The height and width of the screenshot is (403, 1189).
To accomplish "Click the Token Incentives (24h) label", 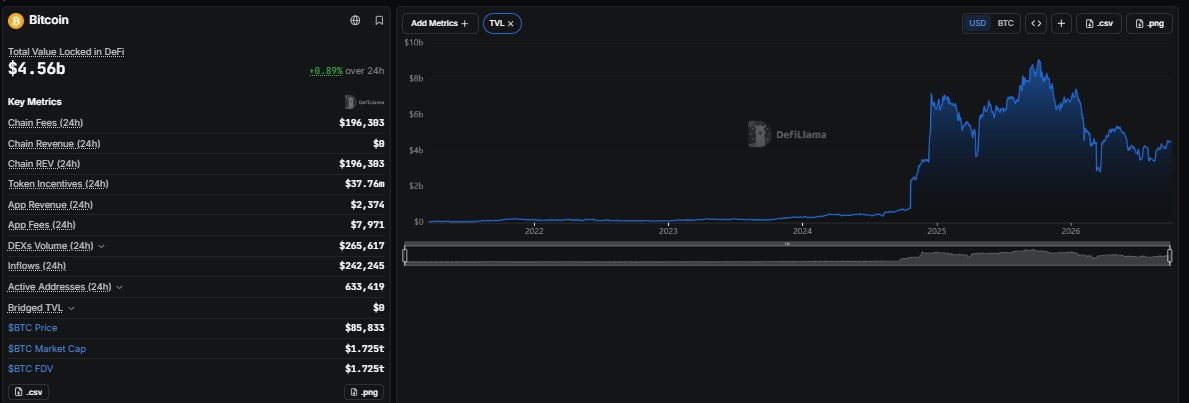I will (x=58, y=184).
